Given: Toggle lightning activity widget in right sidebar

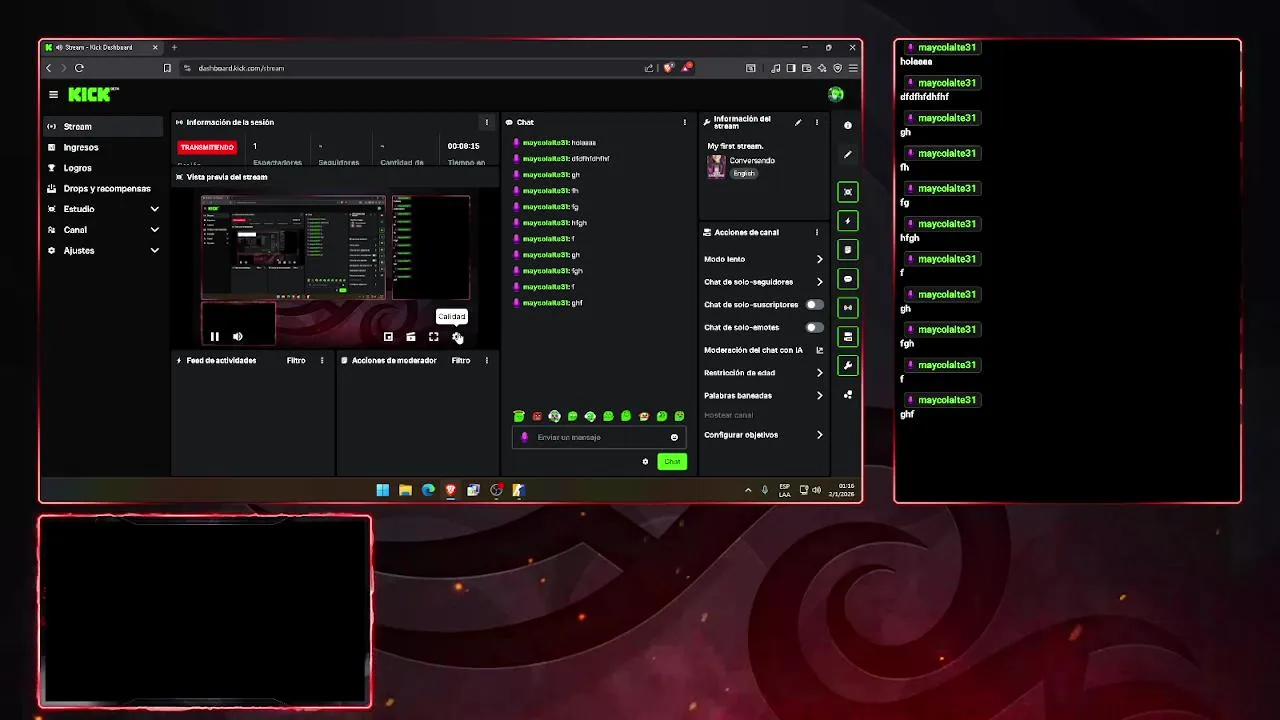Looking at the screenshot, I should [x=848, y=221].
